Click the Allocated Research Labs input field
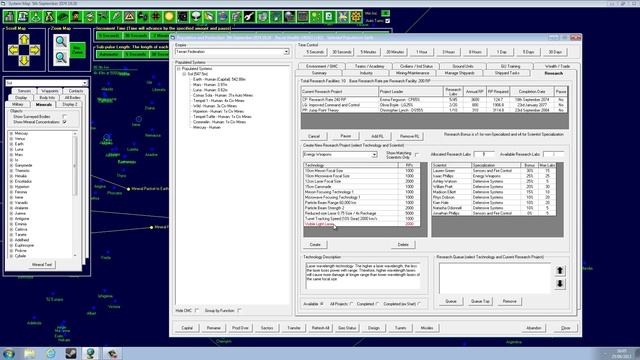Screen dimensions: 640x360 point(484,154)
